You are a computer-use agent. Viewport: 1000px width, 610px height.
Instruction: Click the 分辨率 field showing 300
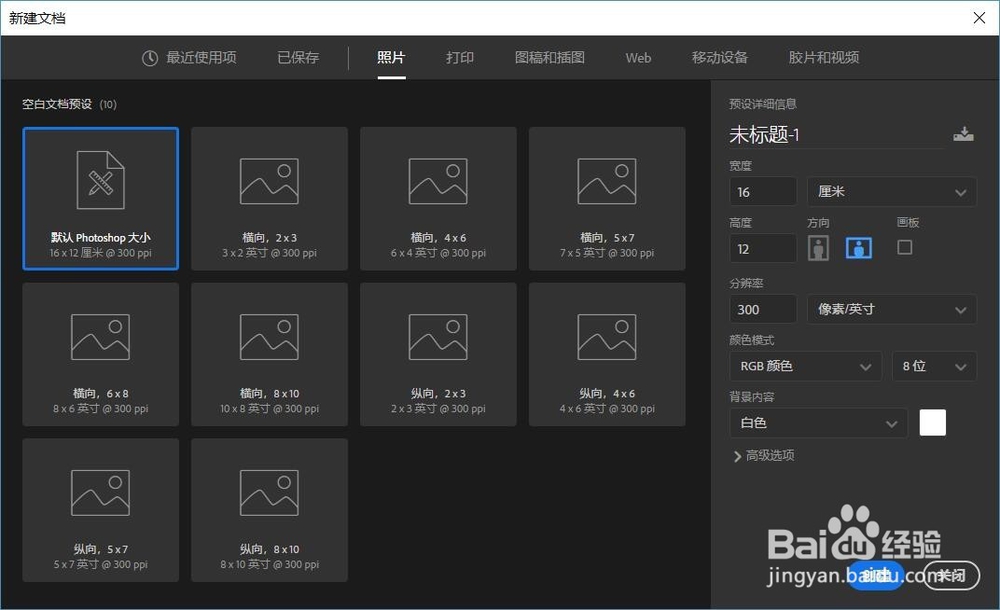coord(763,309)
